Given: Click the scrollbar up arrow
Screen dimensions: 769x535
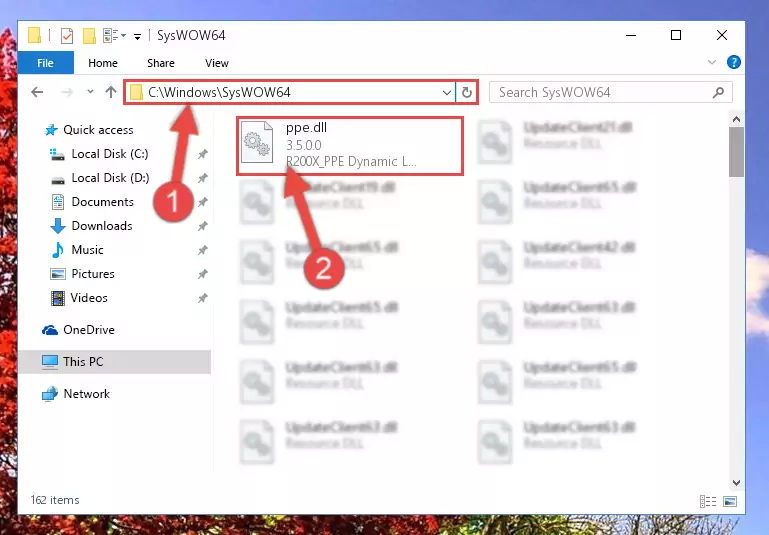Looking at the screenshot, I should tap(736, 119).
